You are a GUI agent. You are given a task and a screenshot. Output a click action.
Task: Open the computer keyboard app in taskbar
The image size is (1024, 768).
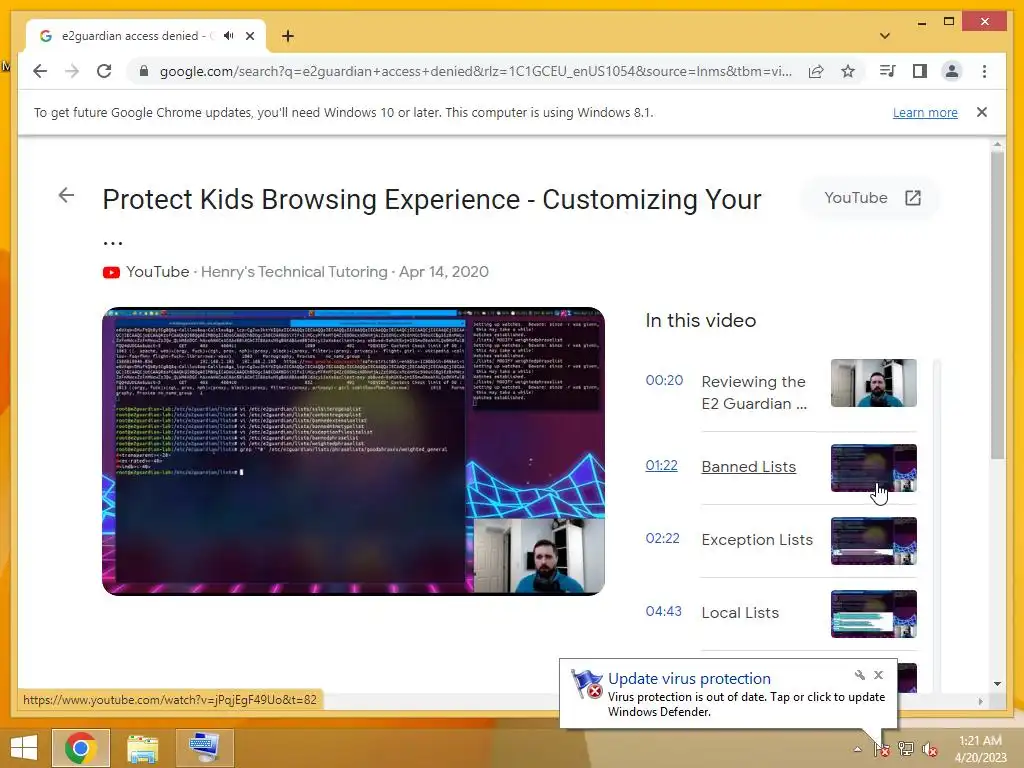(x=204, y=748)
